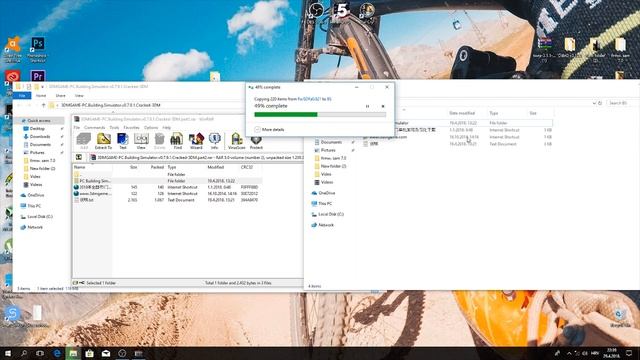The height and width of the screenshot is (360, 640).
Task: Open Desktop in left Explorer sidebar
Action: [x=37, y=129]
